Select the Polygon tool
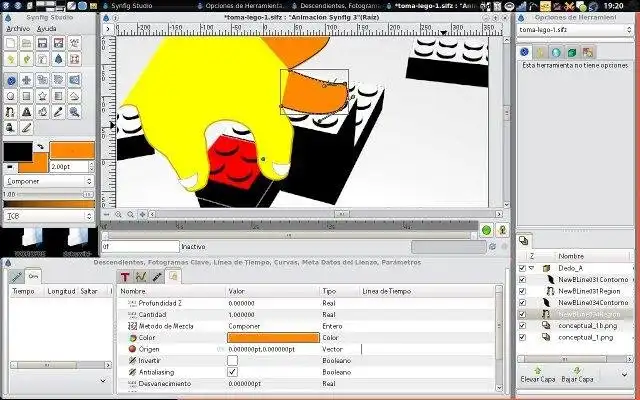 (x=74, y=96)
